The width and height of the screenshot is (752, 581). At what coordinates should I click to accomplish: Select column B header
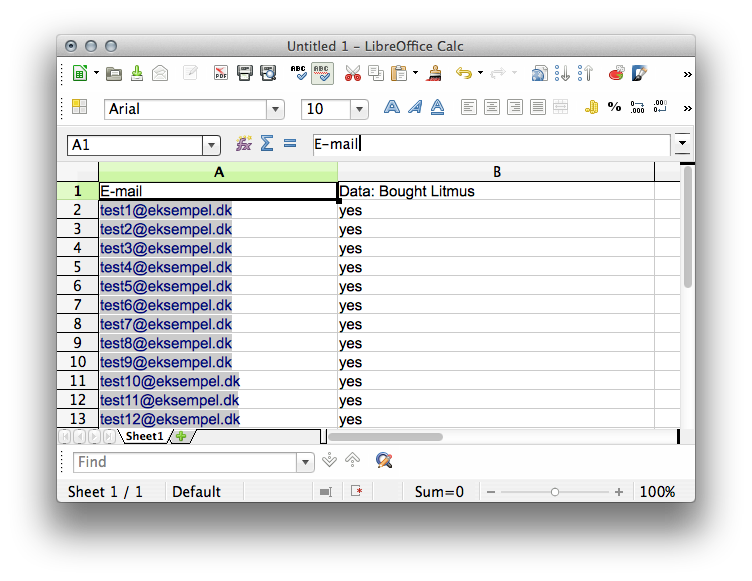point(496,172)
